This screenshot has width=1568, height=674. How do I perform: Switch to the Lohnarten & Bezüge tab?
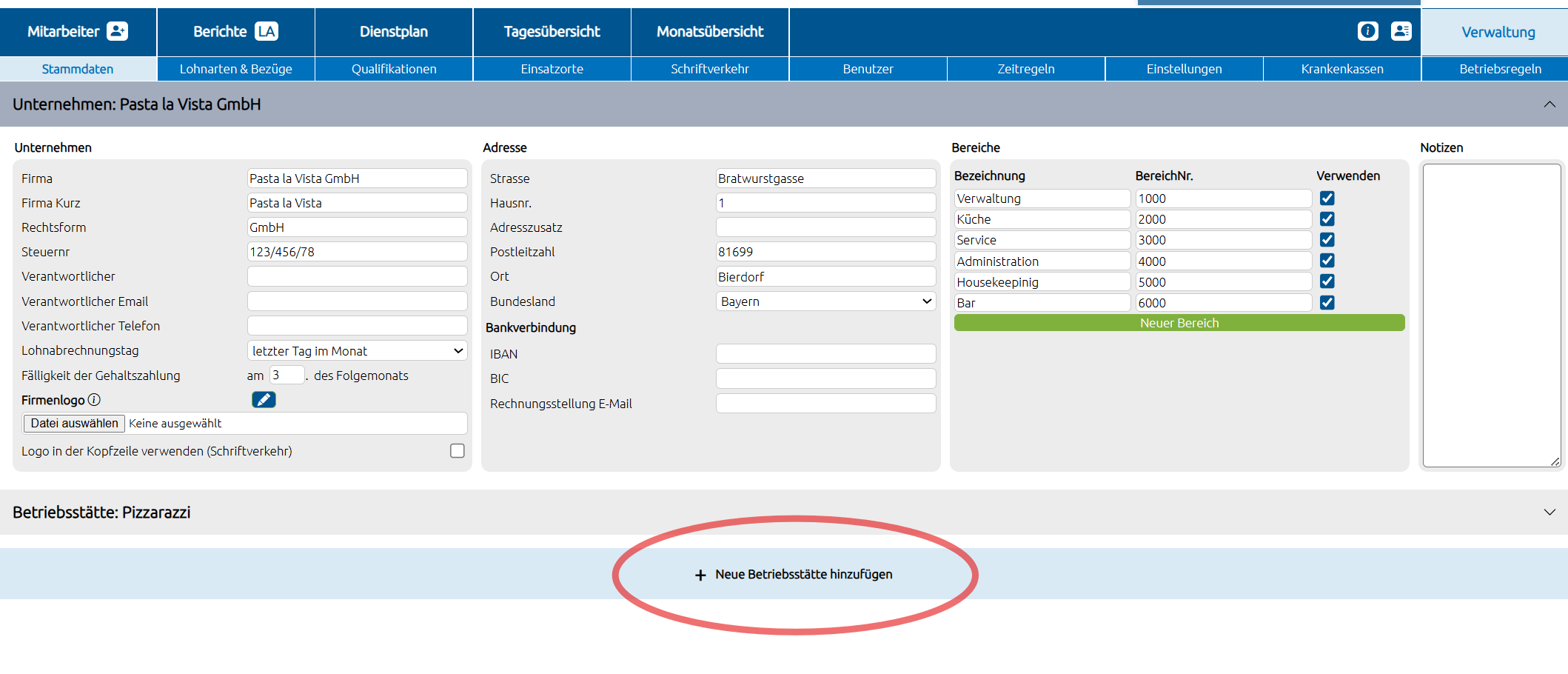(x=235, y=69)
